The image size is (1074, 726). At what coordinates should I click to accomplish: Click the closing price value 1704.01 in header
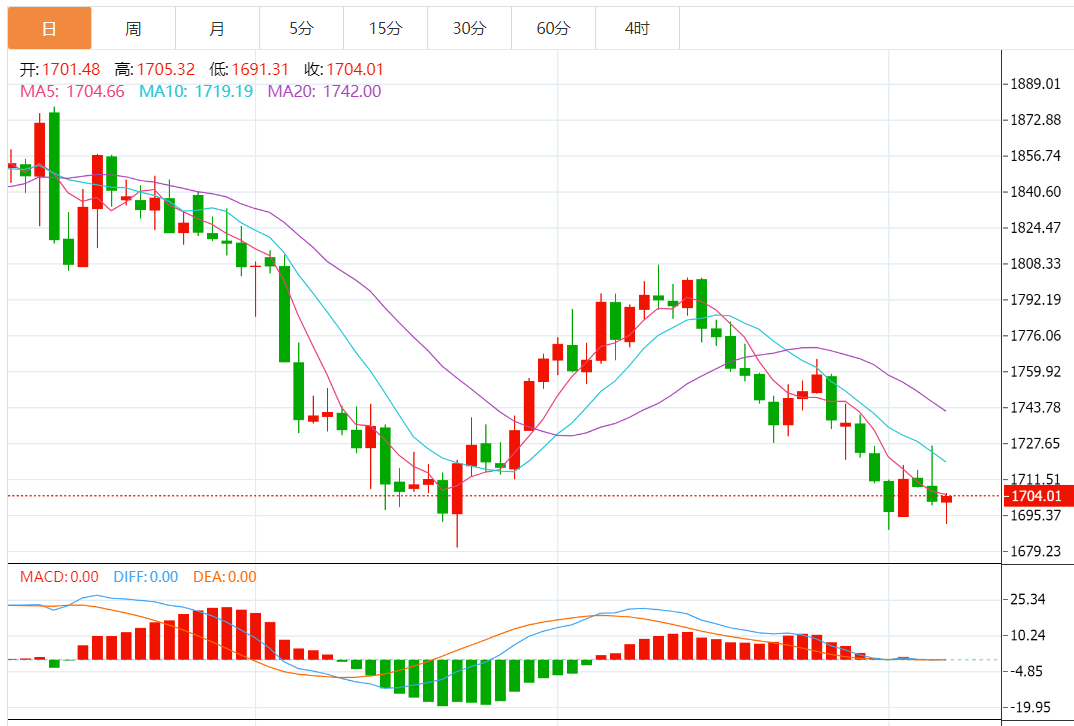[x=355, y=69]
